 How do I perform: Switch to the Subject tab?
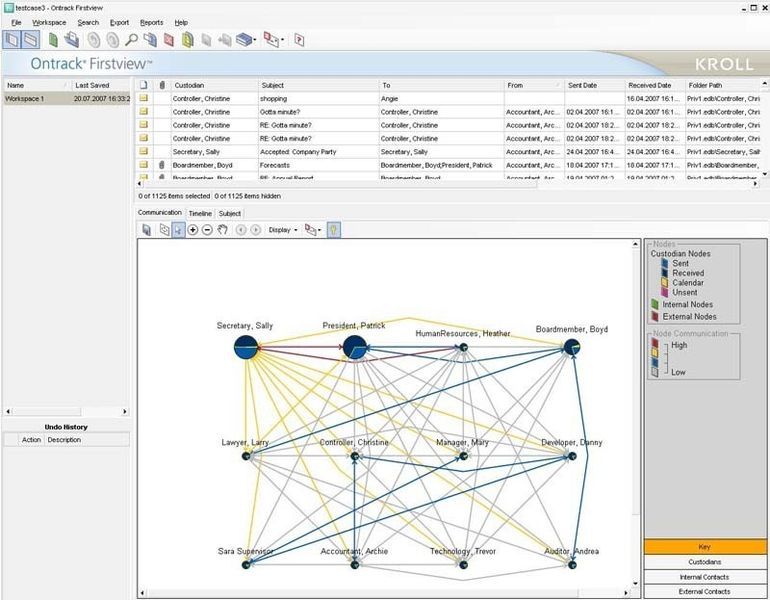pyautogui.click(x=229, y=213)
